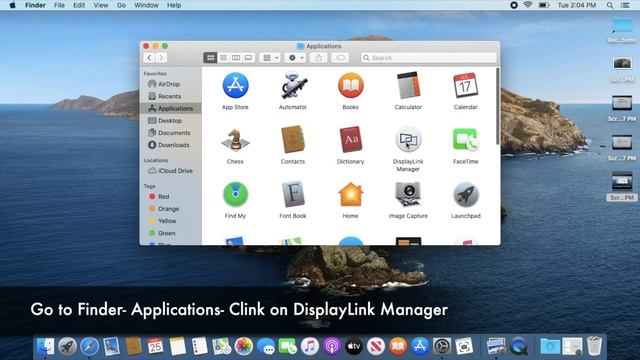Open Safari from the Dock
The image size is (640, 360).
(x=89, y=347)
